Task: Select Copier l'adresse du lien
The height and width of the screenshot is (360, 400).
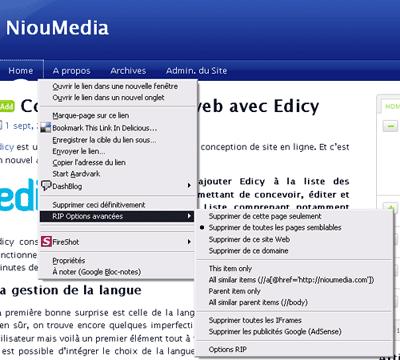Action: (89, 162)
